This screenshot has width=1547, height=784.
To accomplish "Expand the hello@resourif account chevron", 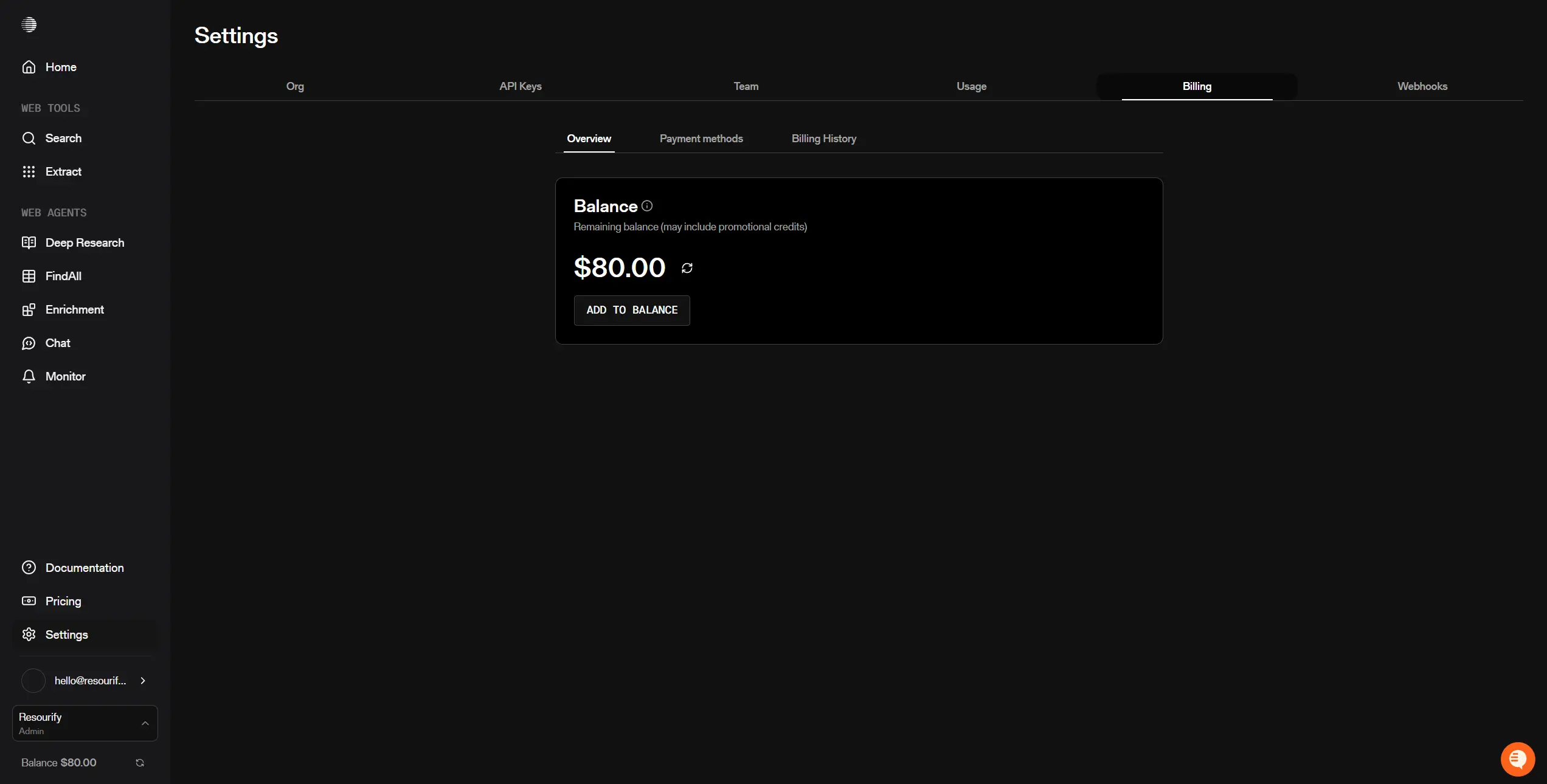I will 143,681.
